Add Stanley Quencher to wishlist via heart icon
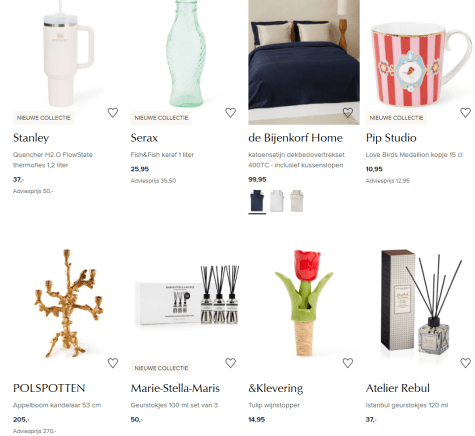Viewport: 475px width, 436px height. [113, 113]
